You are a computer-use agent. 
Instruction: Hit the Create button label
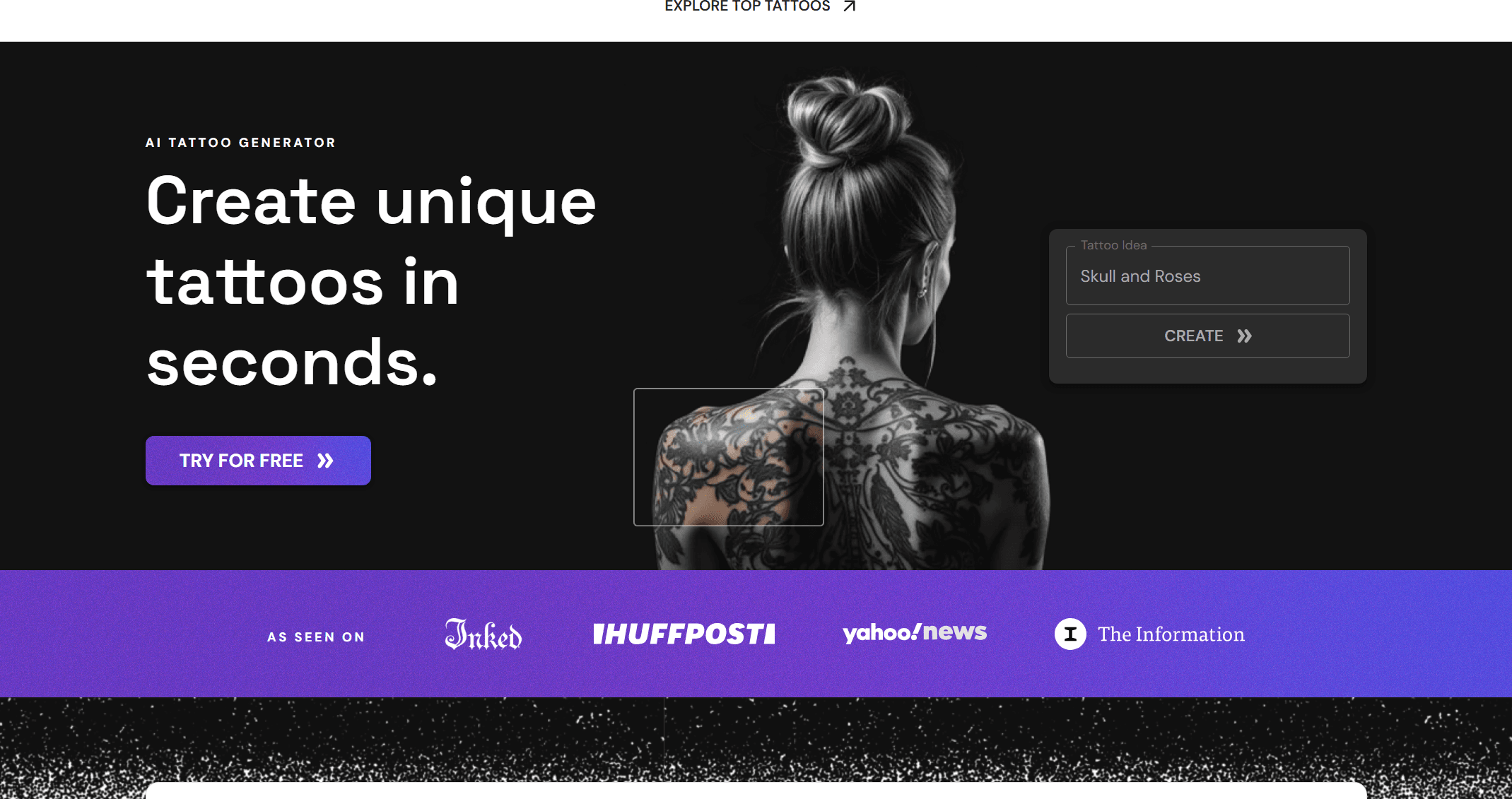coord(1194,336)
